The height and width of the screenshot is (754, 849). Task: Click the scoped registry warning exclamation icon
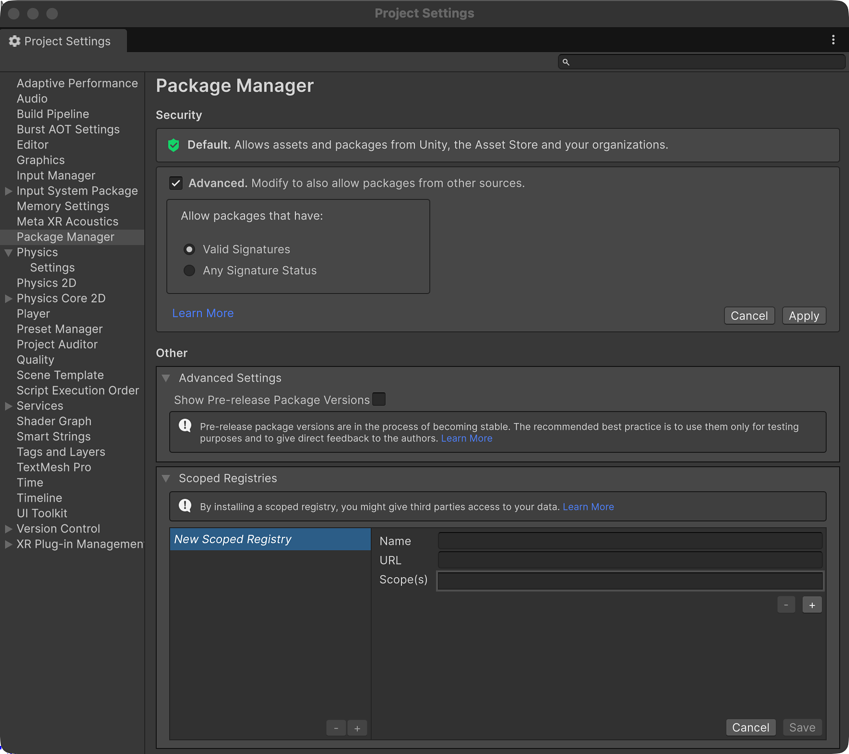point(185,506)
